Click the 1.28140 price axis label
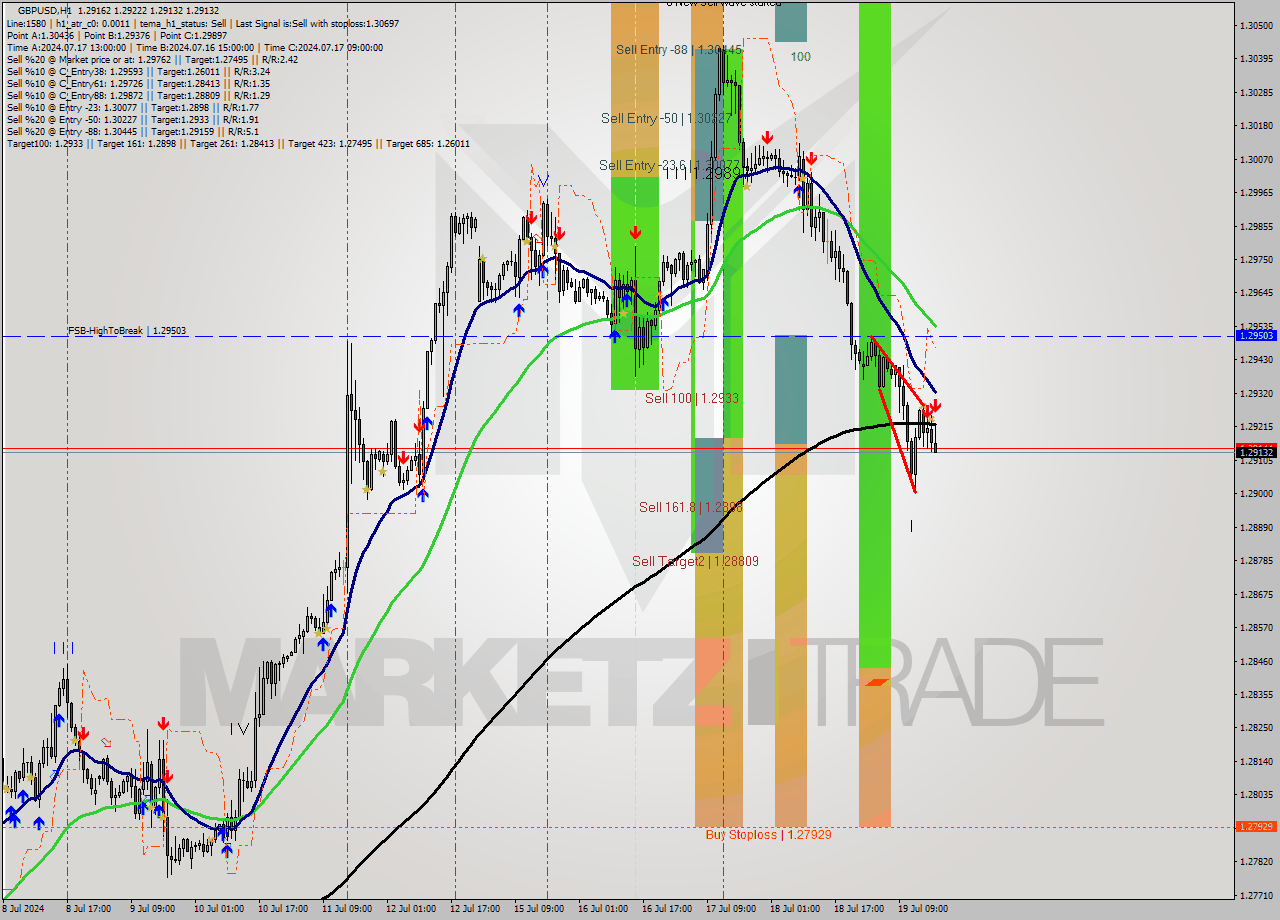This screenshot has height=920, width=1280. coord(1256,761)
